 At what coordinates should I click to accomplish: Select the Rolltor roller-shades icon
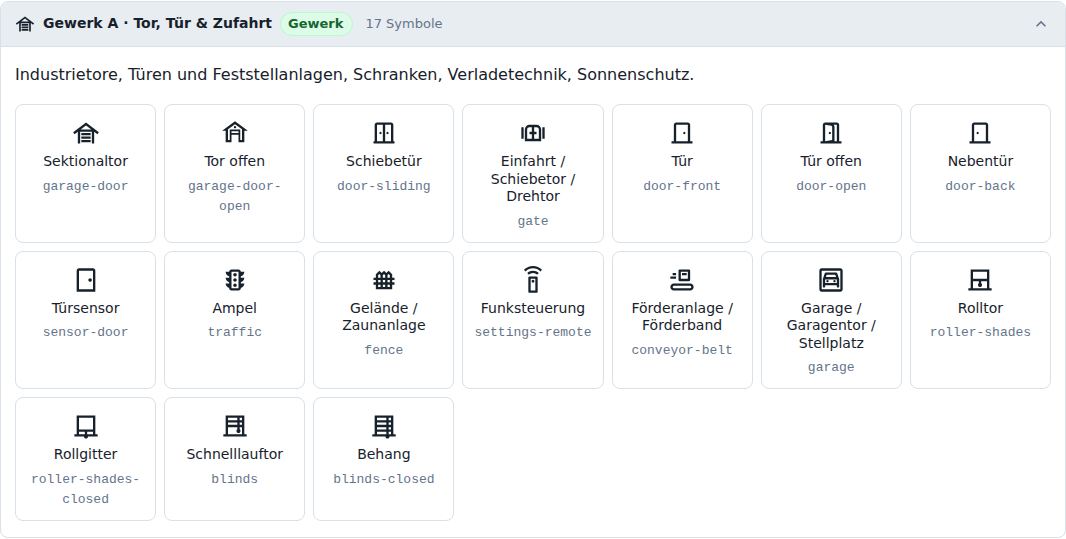(980, 280)
